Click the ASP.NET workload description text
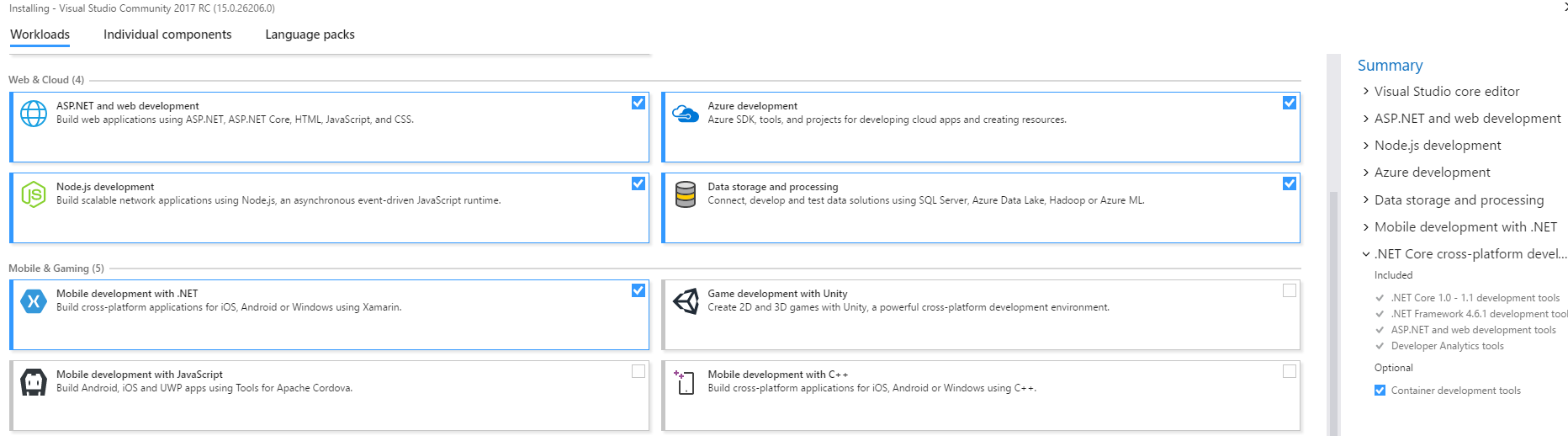Viewport: 1568px width, 436px height. coord(235,120)
